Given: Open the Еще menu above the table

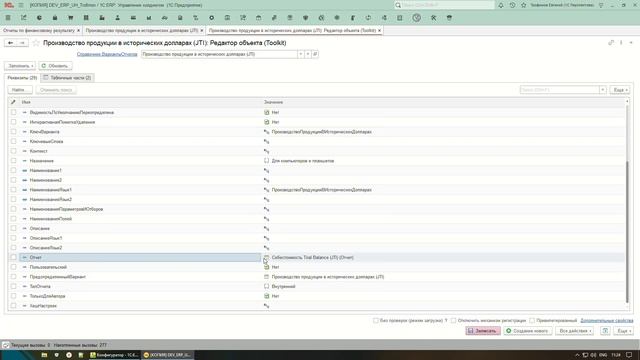Looking at the screenshot, I should coord(620,90).
